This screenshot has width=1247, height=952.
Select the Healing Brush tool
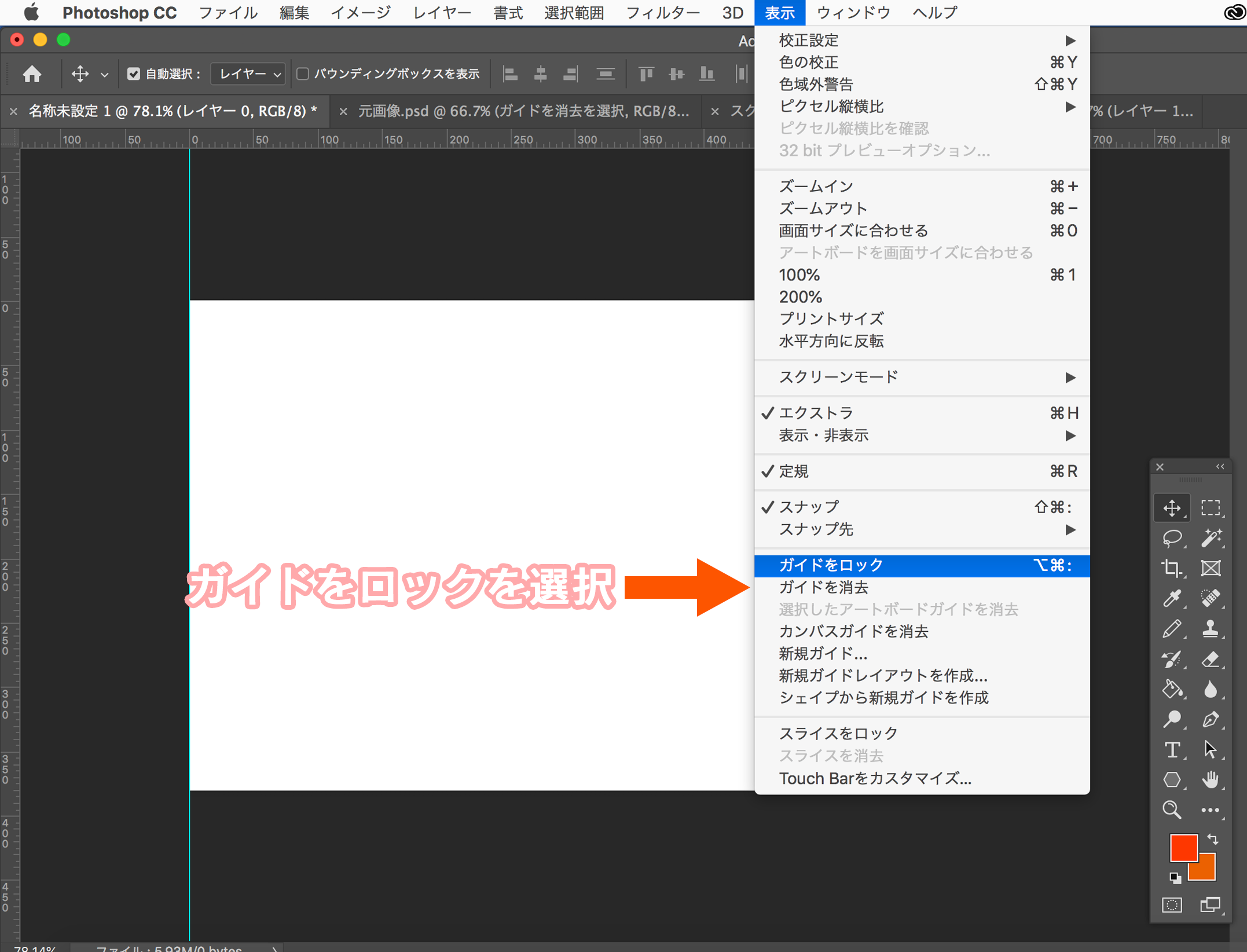point(1210,598)
